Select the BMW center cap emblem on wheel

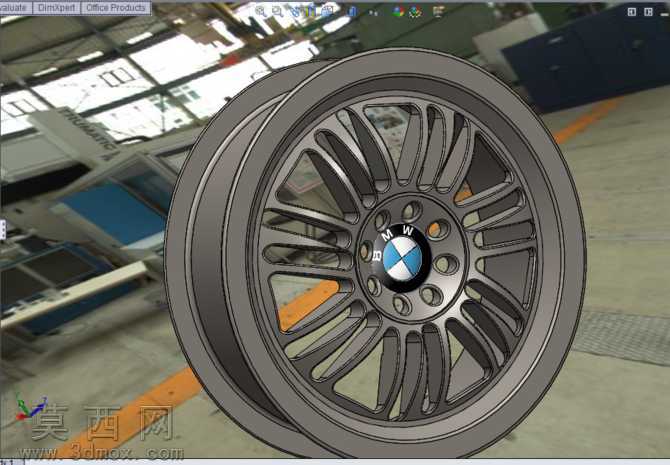click(x=401, y=258)
